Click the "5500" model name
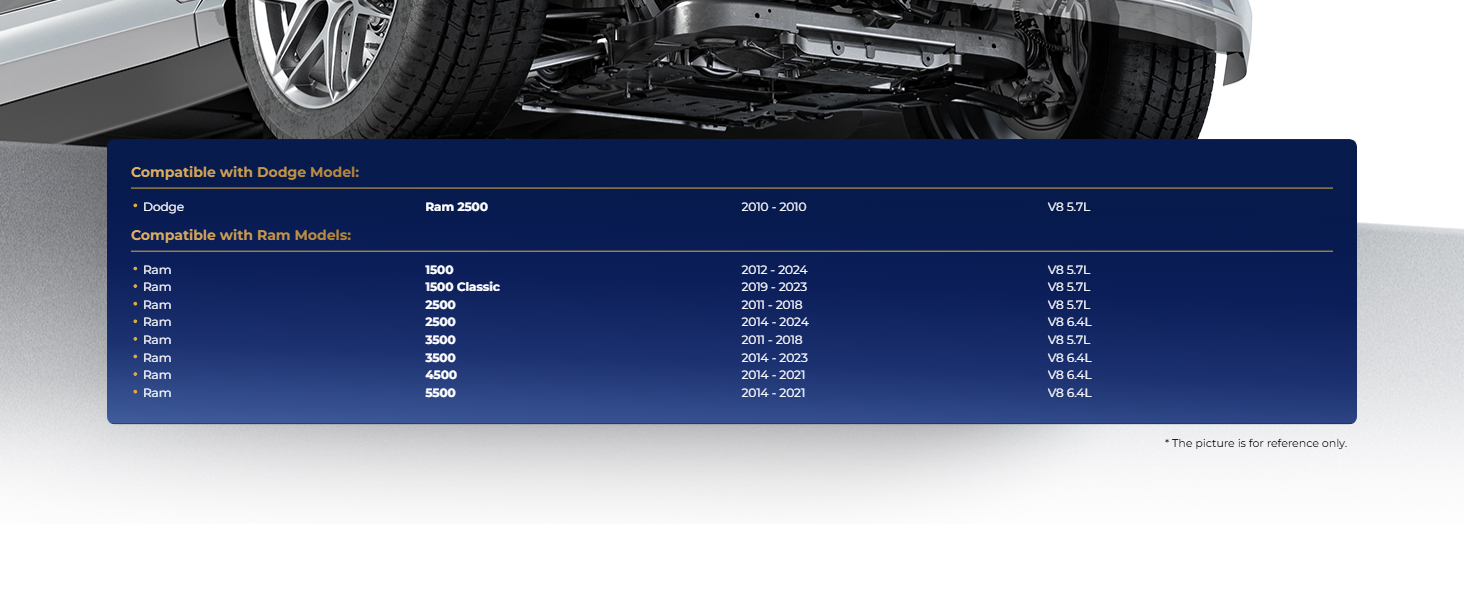The height and width of the screenshot is (600, 1464). 440,393
